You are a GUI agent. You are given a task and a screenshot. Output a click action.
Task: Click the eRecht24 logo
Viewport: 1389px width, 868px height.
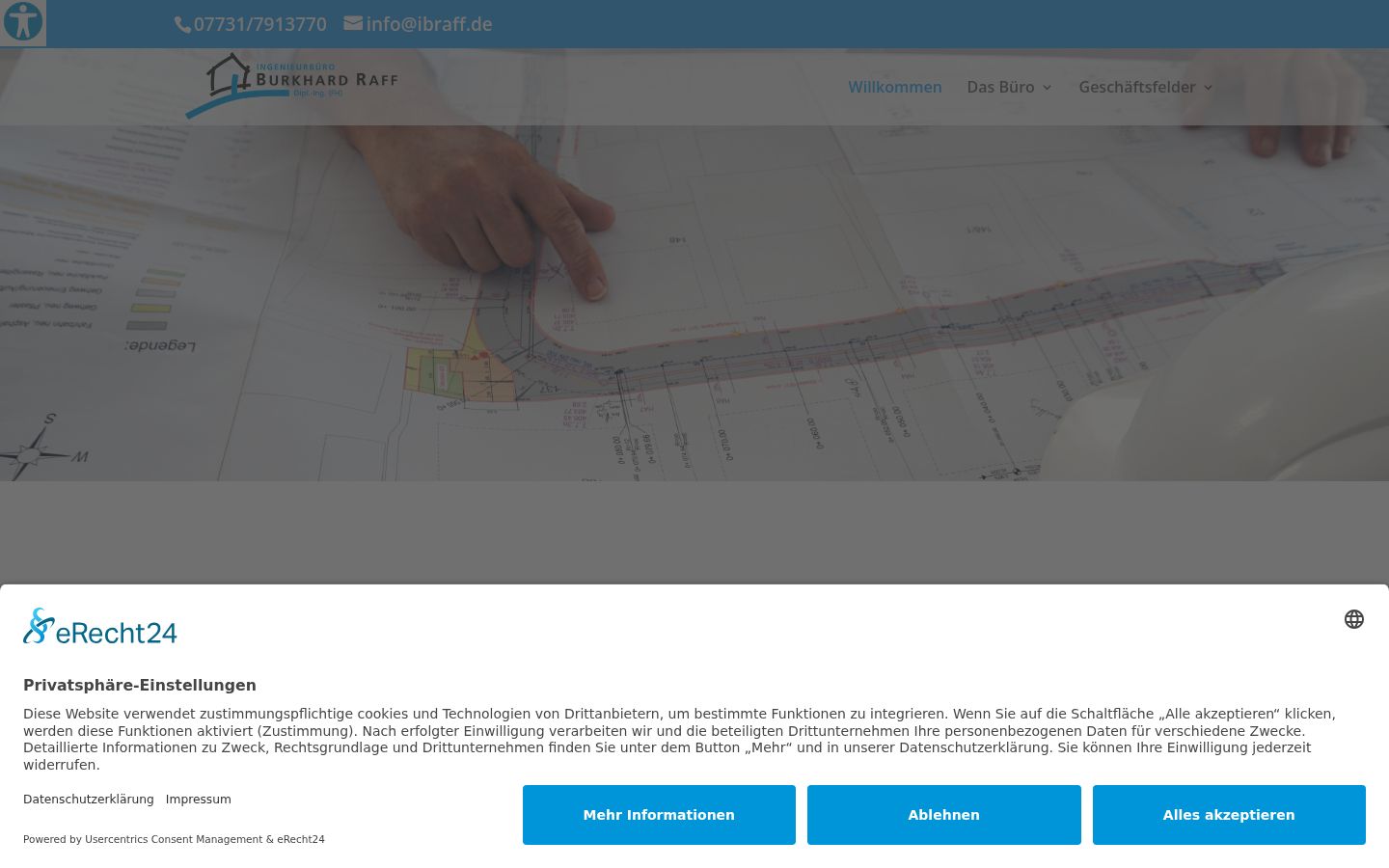click(x=100, y=627)
